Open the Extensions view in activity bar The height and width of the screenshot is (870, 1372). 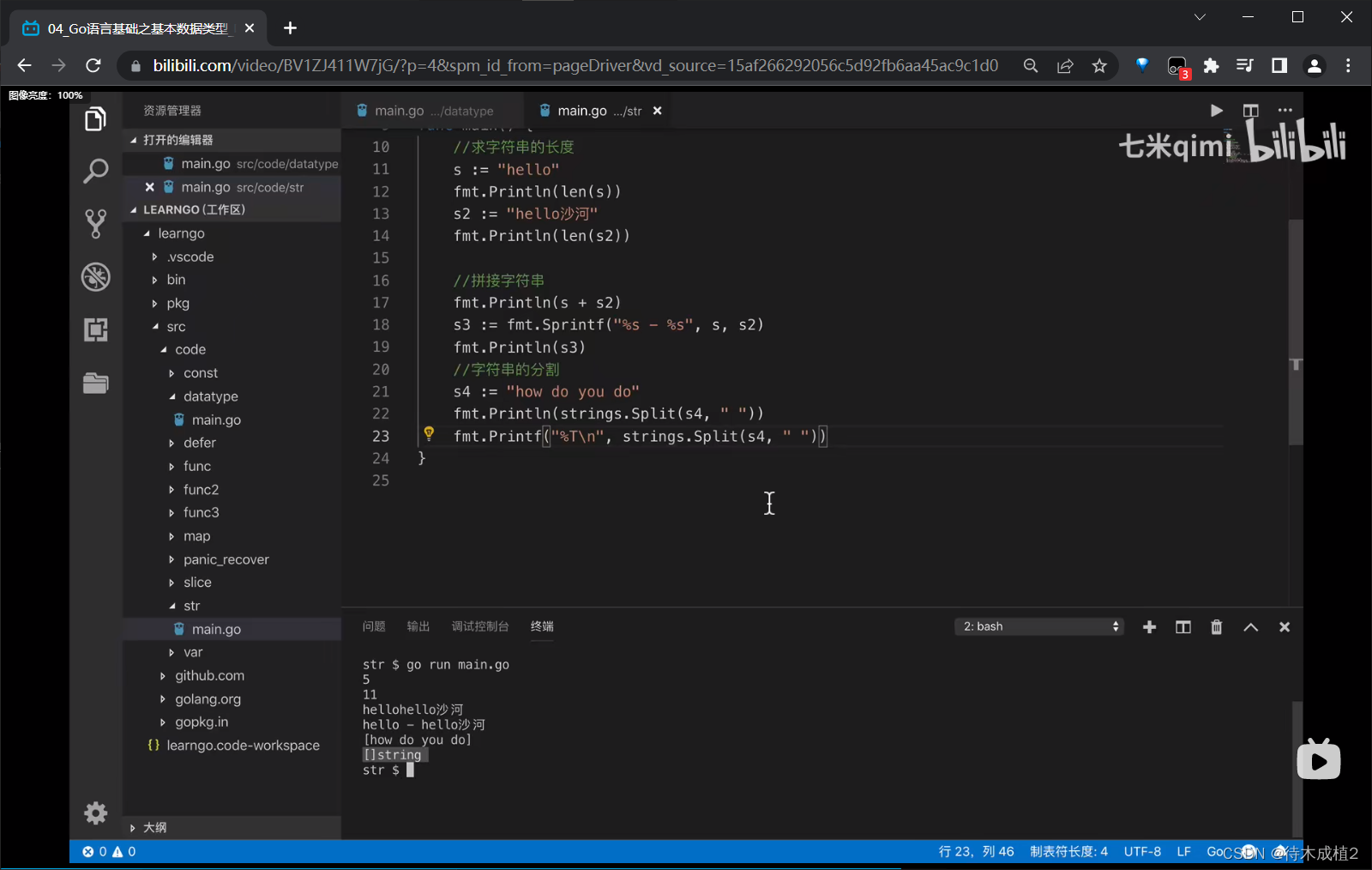click(x=95, y=329)
